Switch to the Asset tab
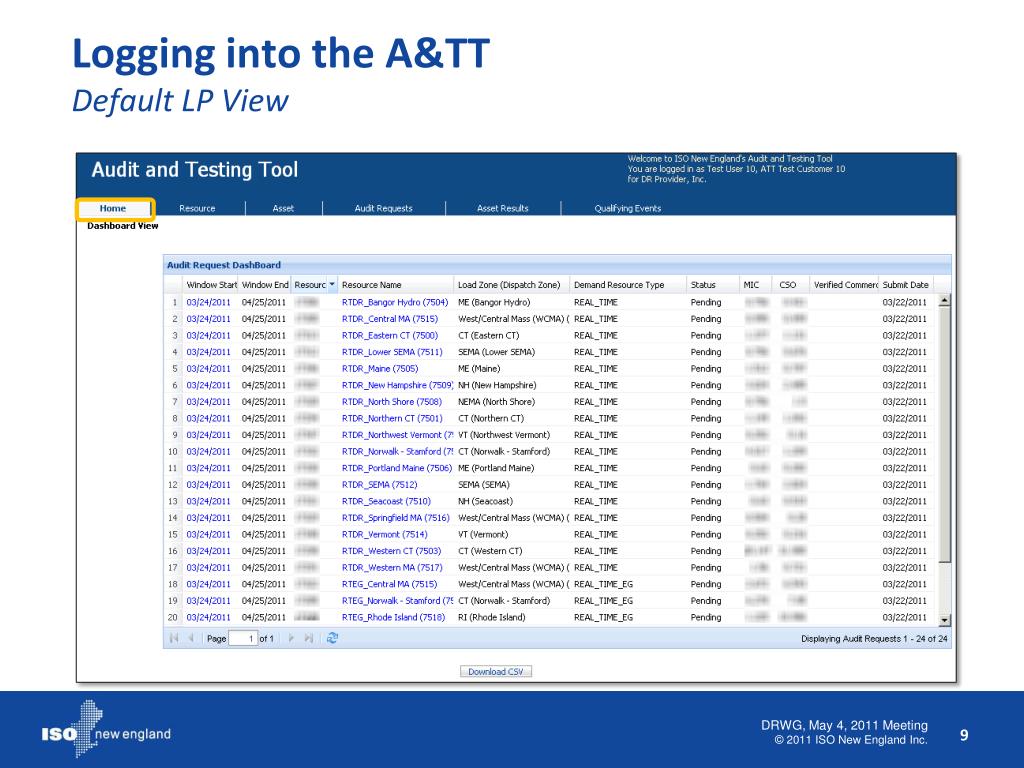This screenshot has width=1024, height=768. pos(283,208)
